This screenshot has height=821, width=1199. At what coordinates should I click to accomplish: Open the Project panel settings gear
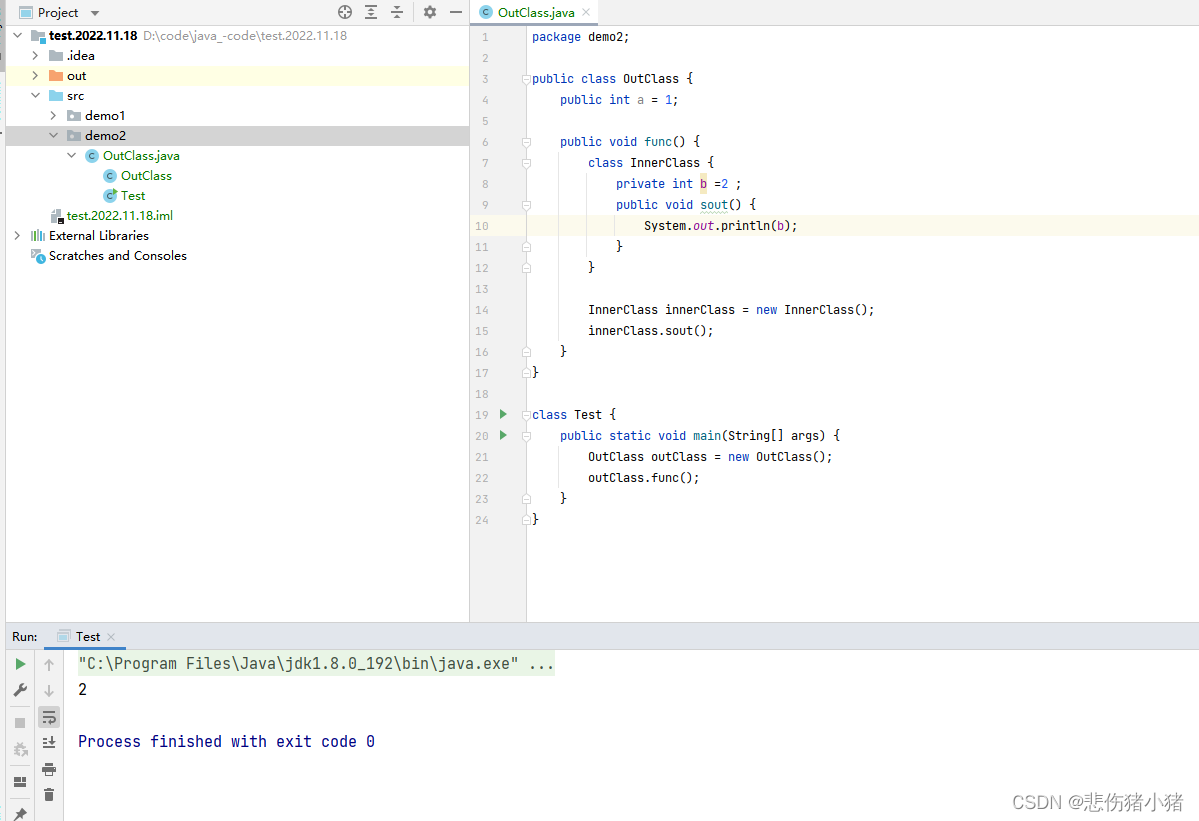coord(430,12)
